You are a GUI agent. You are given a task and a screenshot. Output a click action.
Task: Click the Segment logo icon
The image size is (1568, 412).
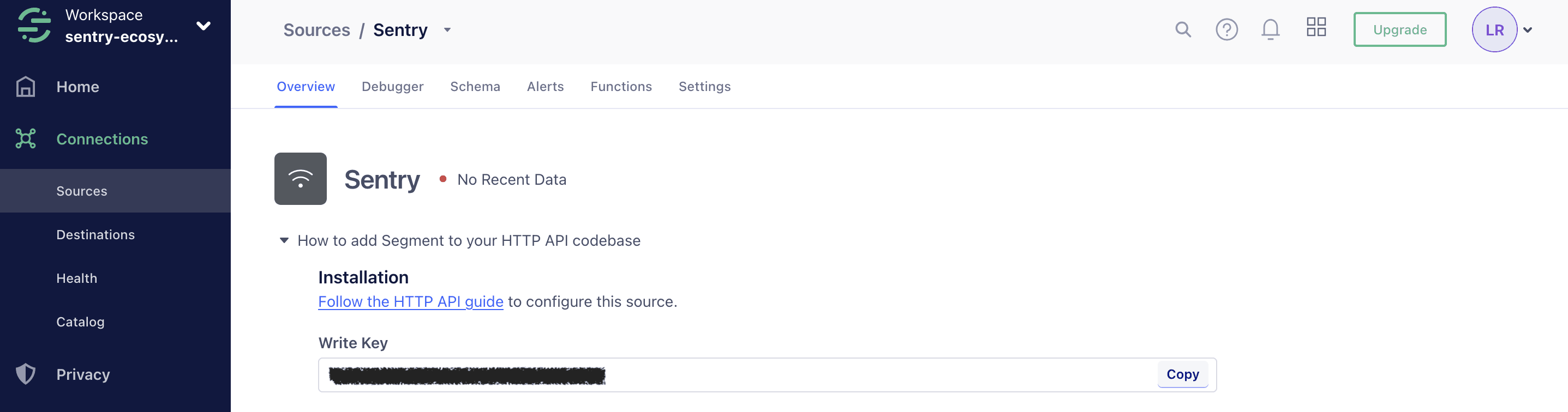34,26
